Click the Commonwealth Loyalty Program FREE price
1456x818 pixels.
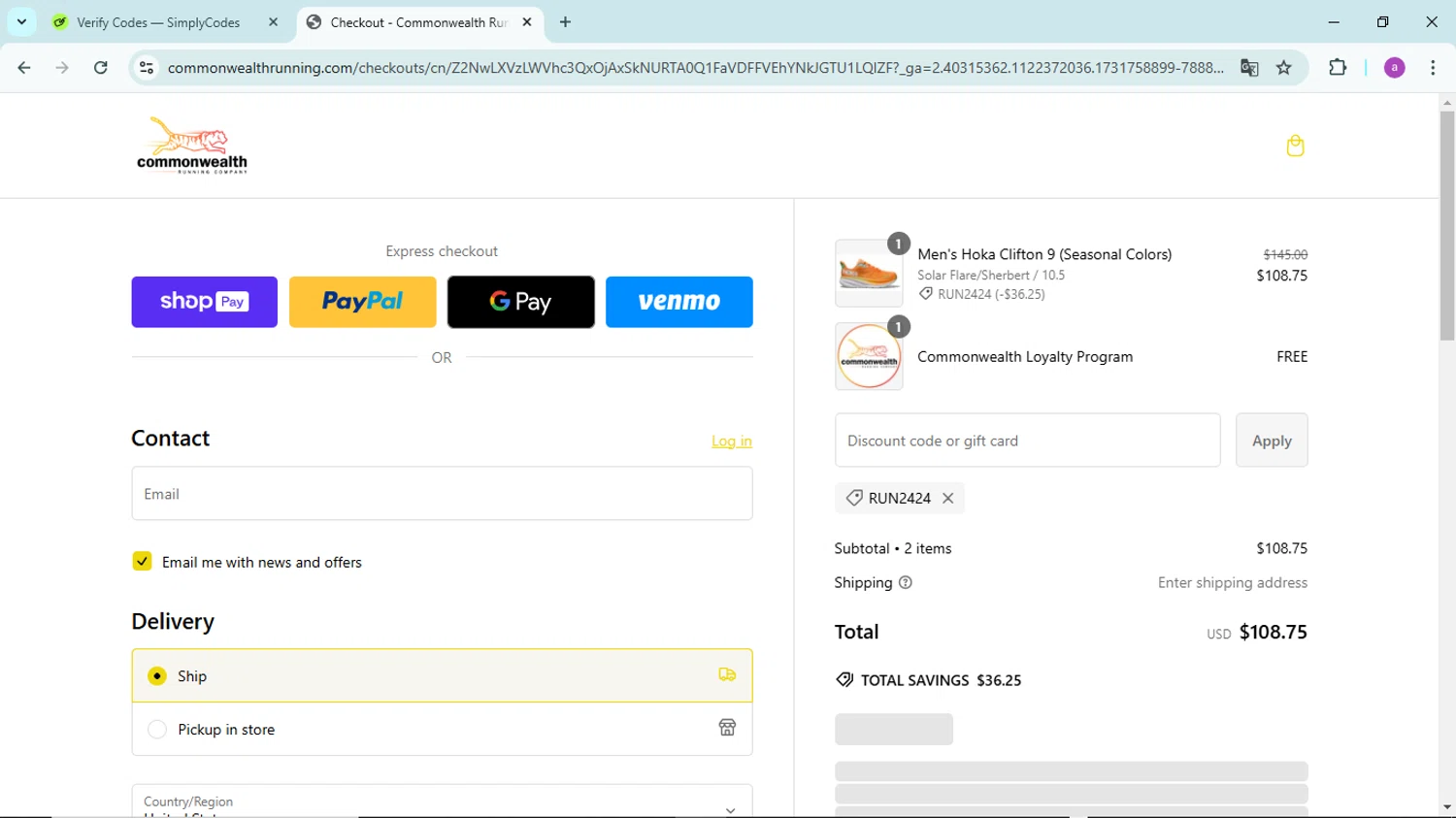[1292, 356]
